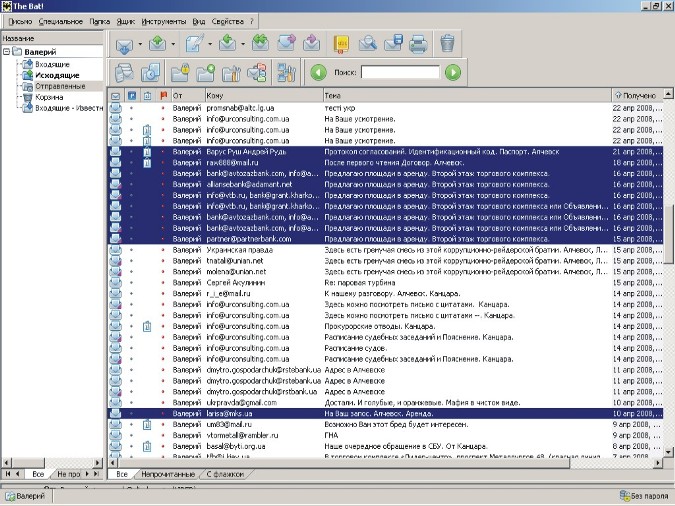The image size is (675, 506).
Task: Save the message with the floppy envelope icon
Action: (393, 43)
